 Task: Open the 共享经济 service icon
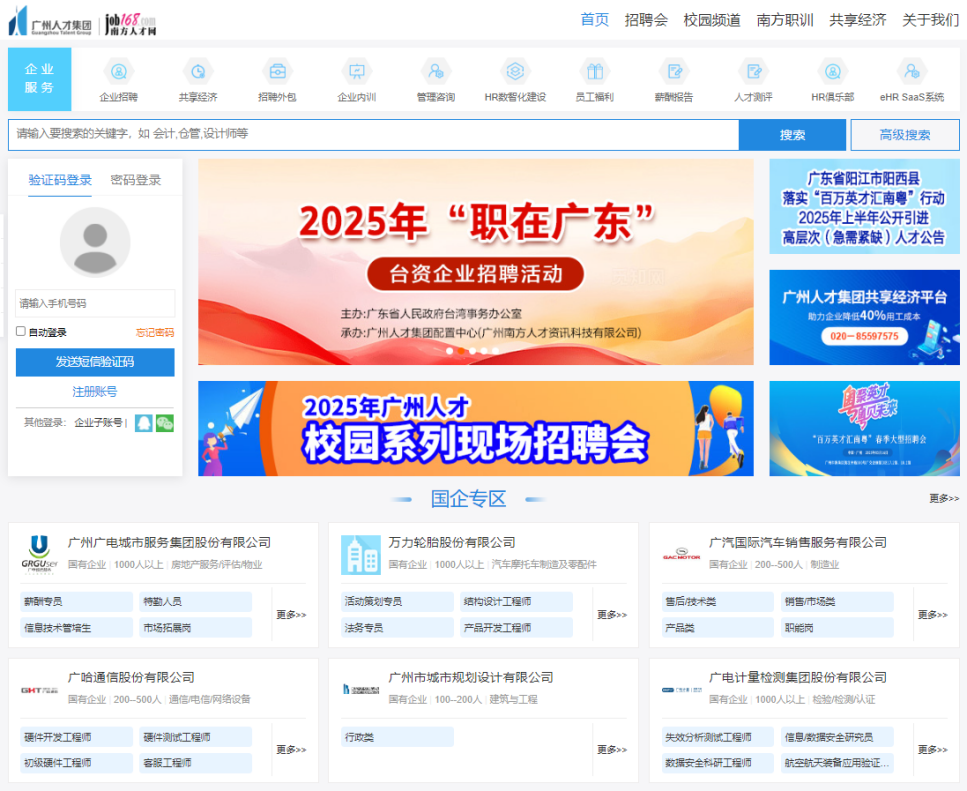tap(198, 72)
